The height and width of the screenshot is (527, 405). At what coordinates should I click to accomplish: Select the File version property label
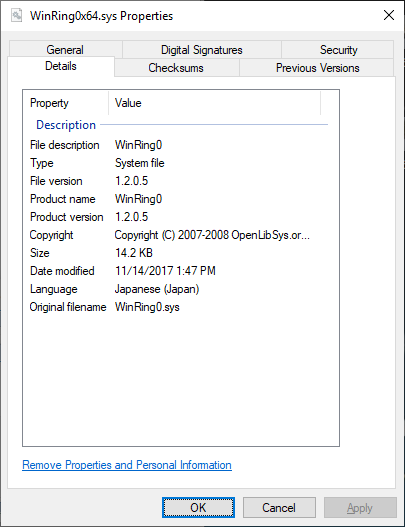(x=56, y=181)
